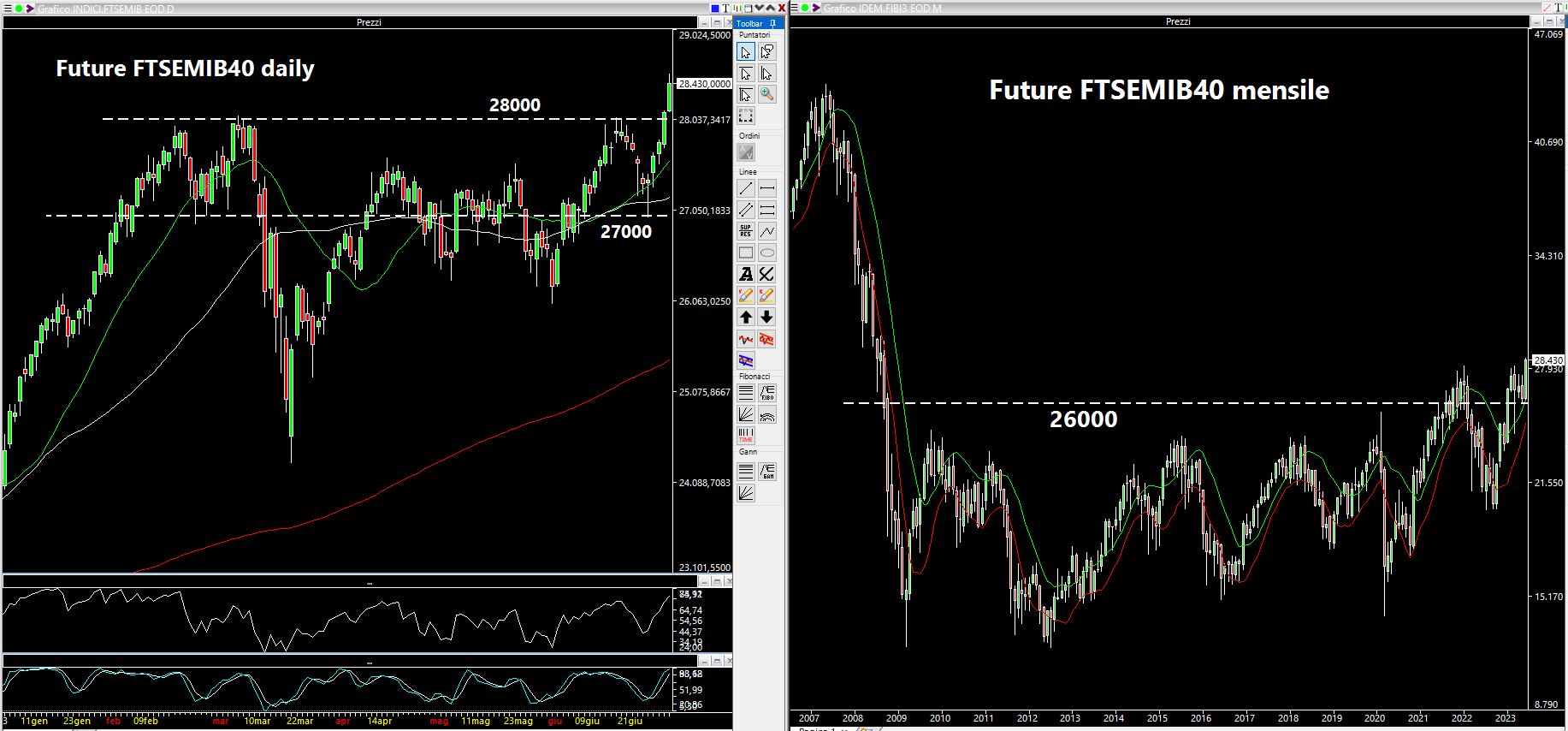Screen dimensions: 1568x731
Task: Select the GAN extension tool
Action: tap(767, 471)
